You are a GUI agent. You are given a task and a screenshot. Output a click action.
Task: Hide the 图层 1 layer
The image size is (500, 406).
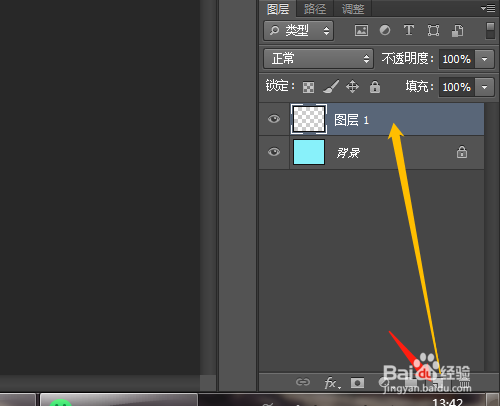tap(274, 119)
